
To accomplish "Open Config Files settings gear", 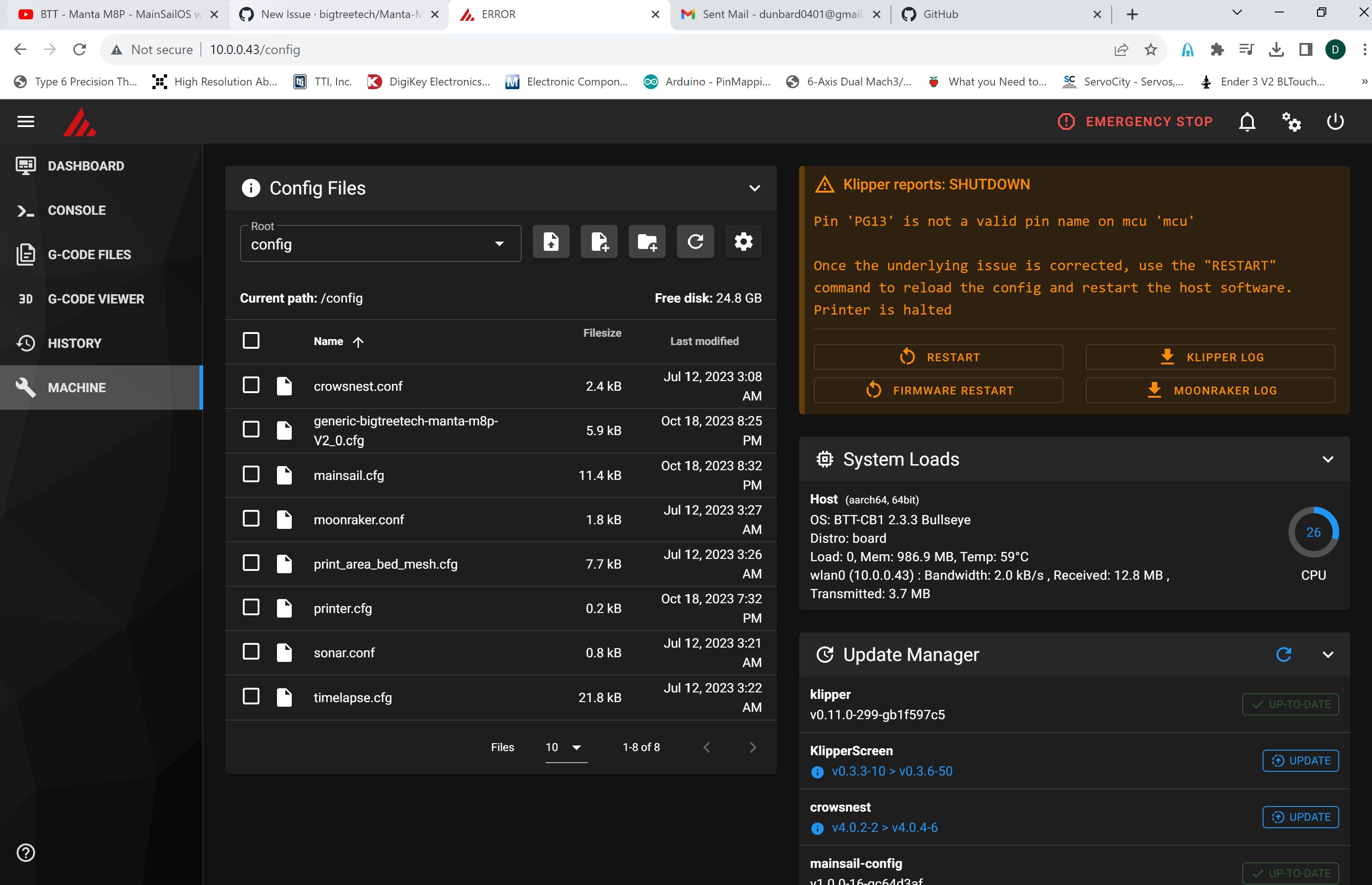I will [743, 242].
